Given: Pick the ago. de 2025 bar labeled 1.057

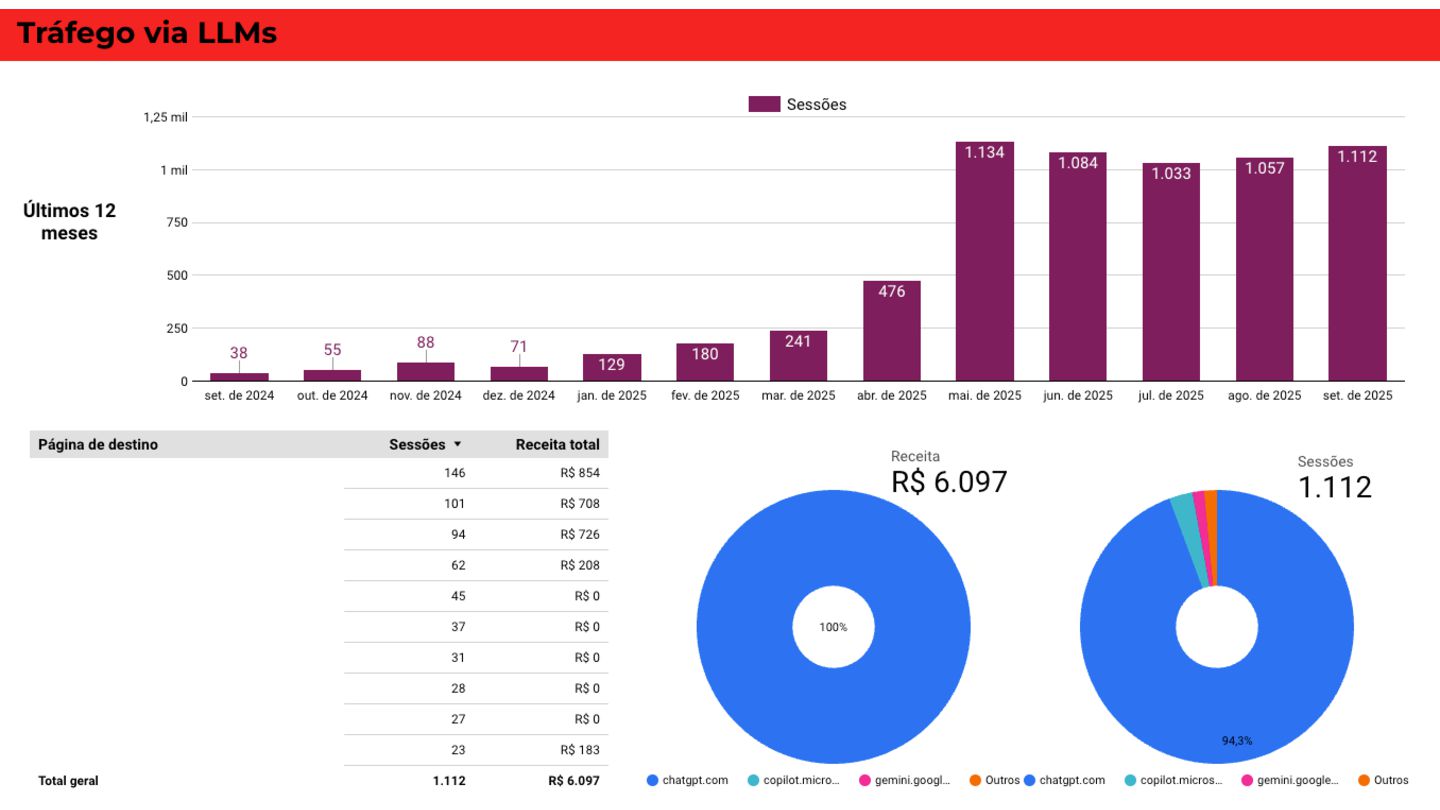Looking at the screenshot, I should coord(1265,269).
